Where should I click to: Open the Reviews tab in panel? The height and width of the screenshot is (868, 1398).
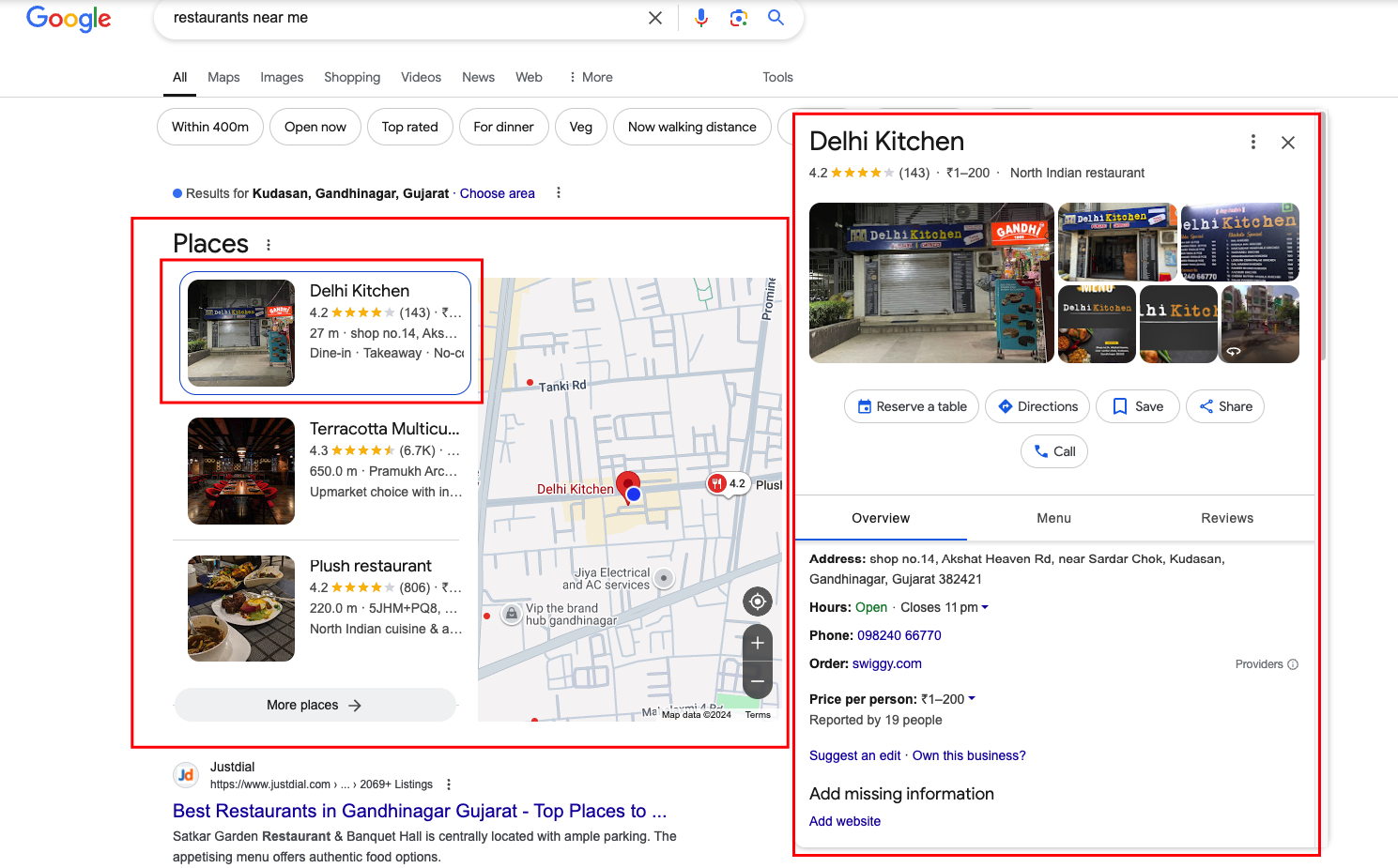click(1227, 518)
